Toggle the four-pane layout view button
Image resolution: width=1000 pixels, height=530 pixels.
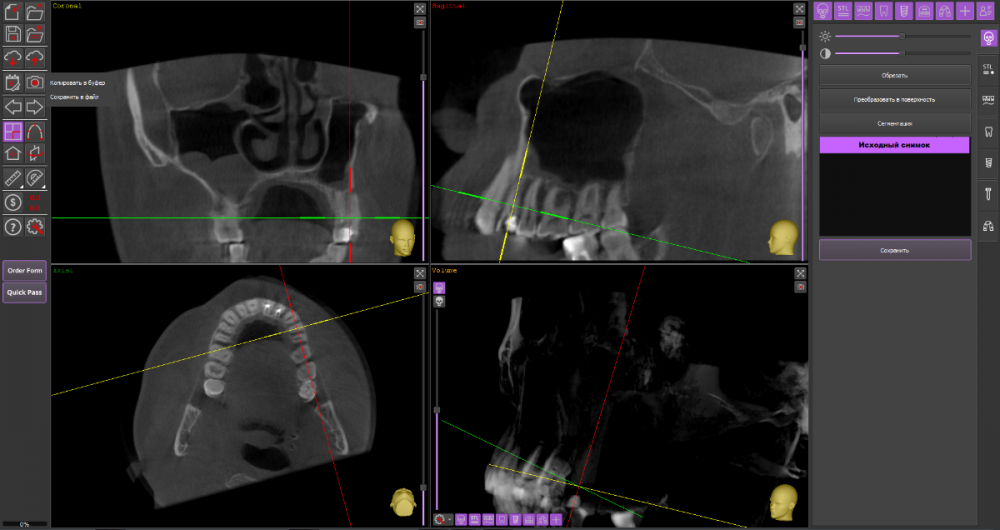click(x=13, y=131)
